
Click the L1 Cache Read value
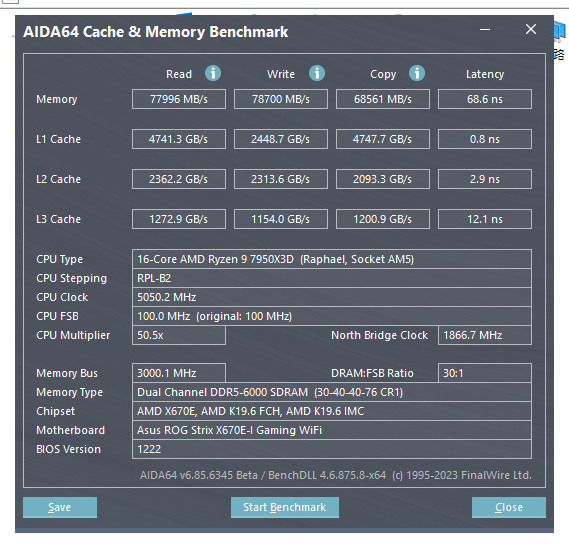(179, 139)
